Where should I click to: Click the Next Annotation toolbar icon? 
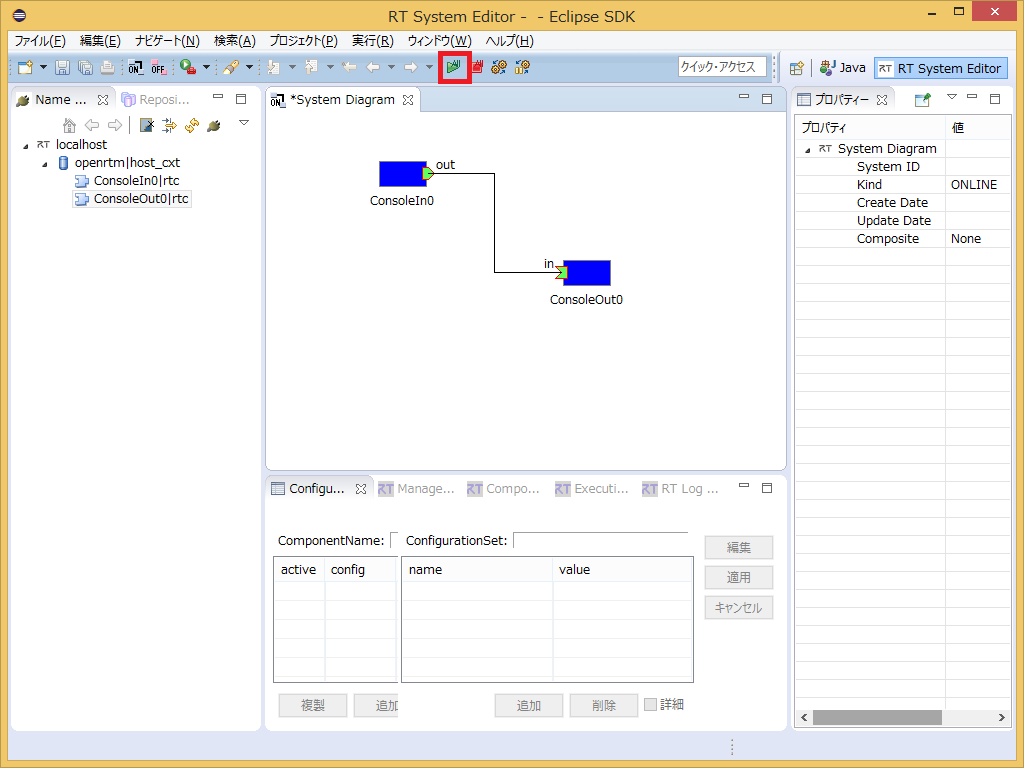(274, 67)
